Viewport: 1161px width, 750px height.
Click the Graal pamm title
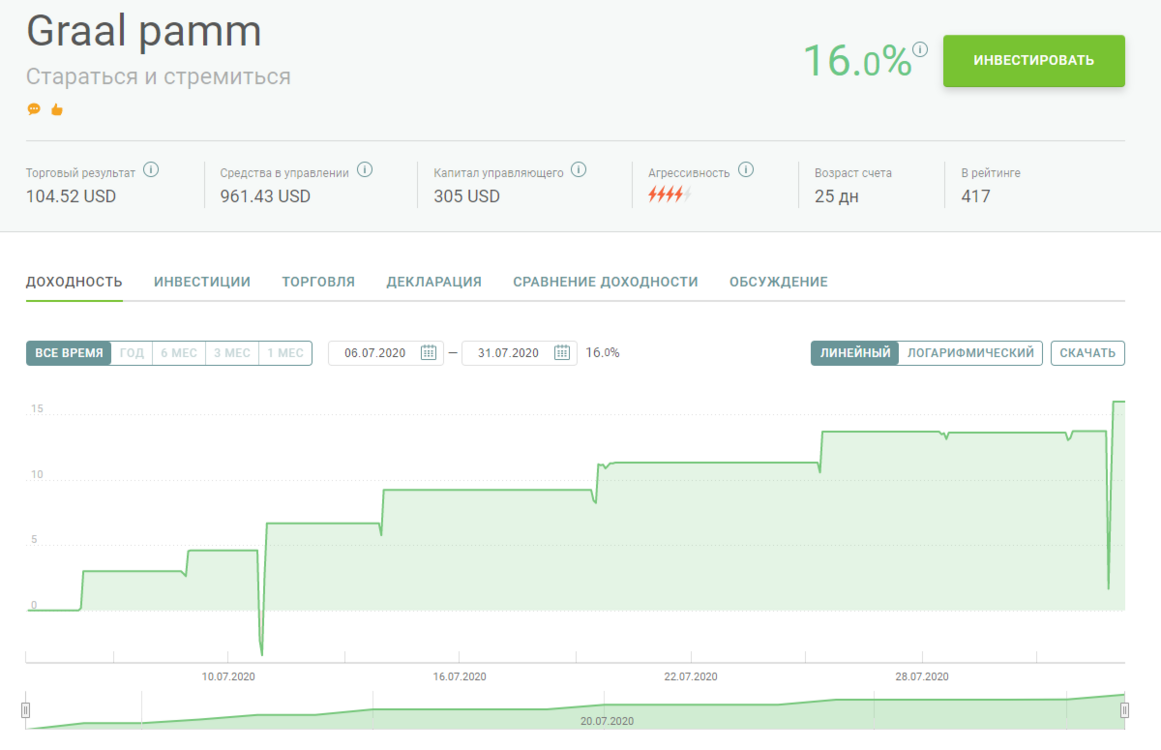[144, 32]
